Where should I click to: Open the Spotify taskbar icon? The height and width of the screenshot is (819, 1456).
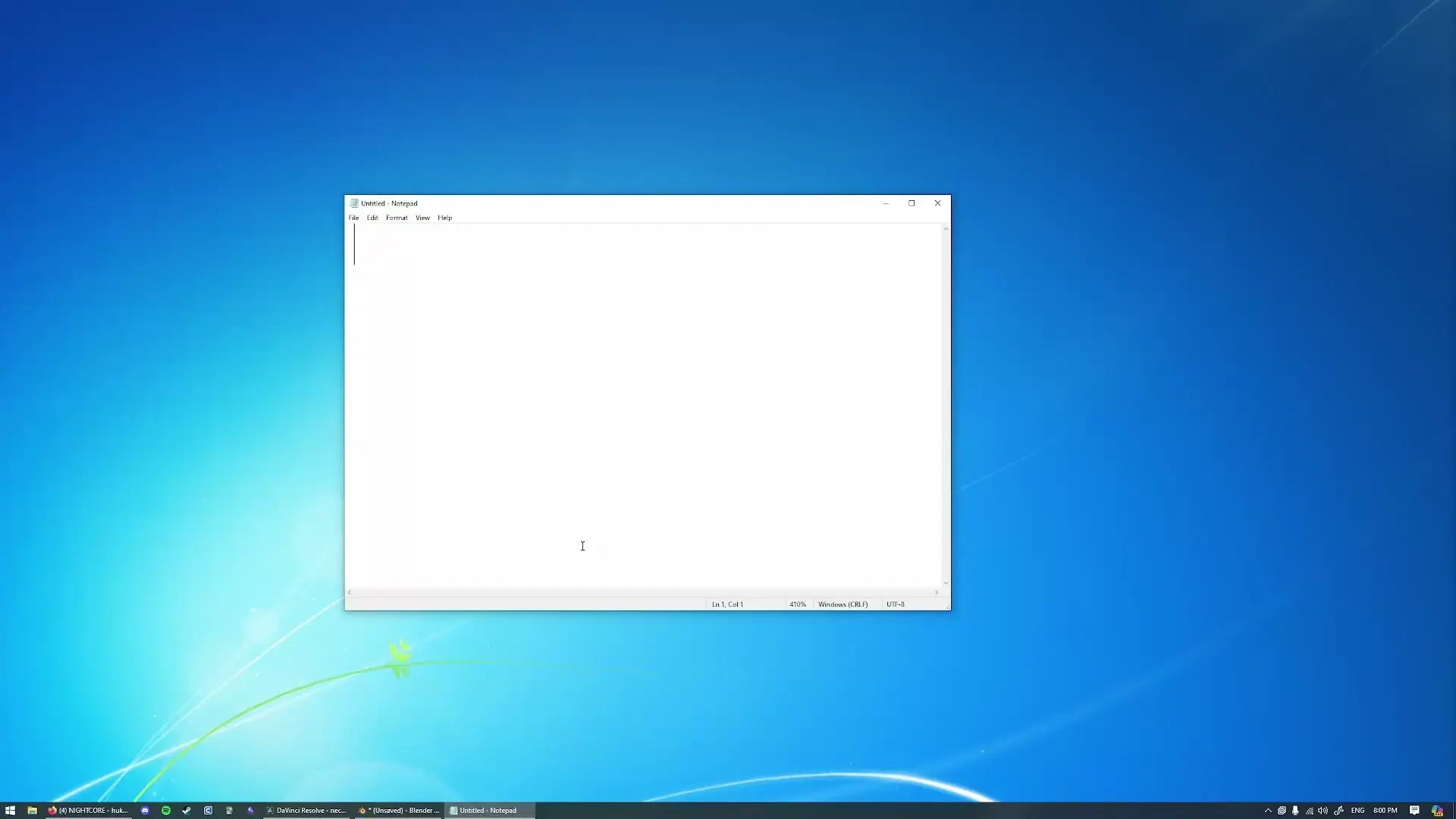tap(166, 811)
